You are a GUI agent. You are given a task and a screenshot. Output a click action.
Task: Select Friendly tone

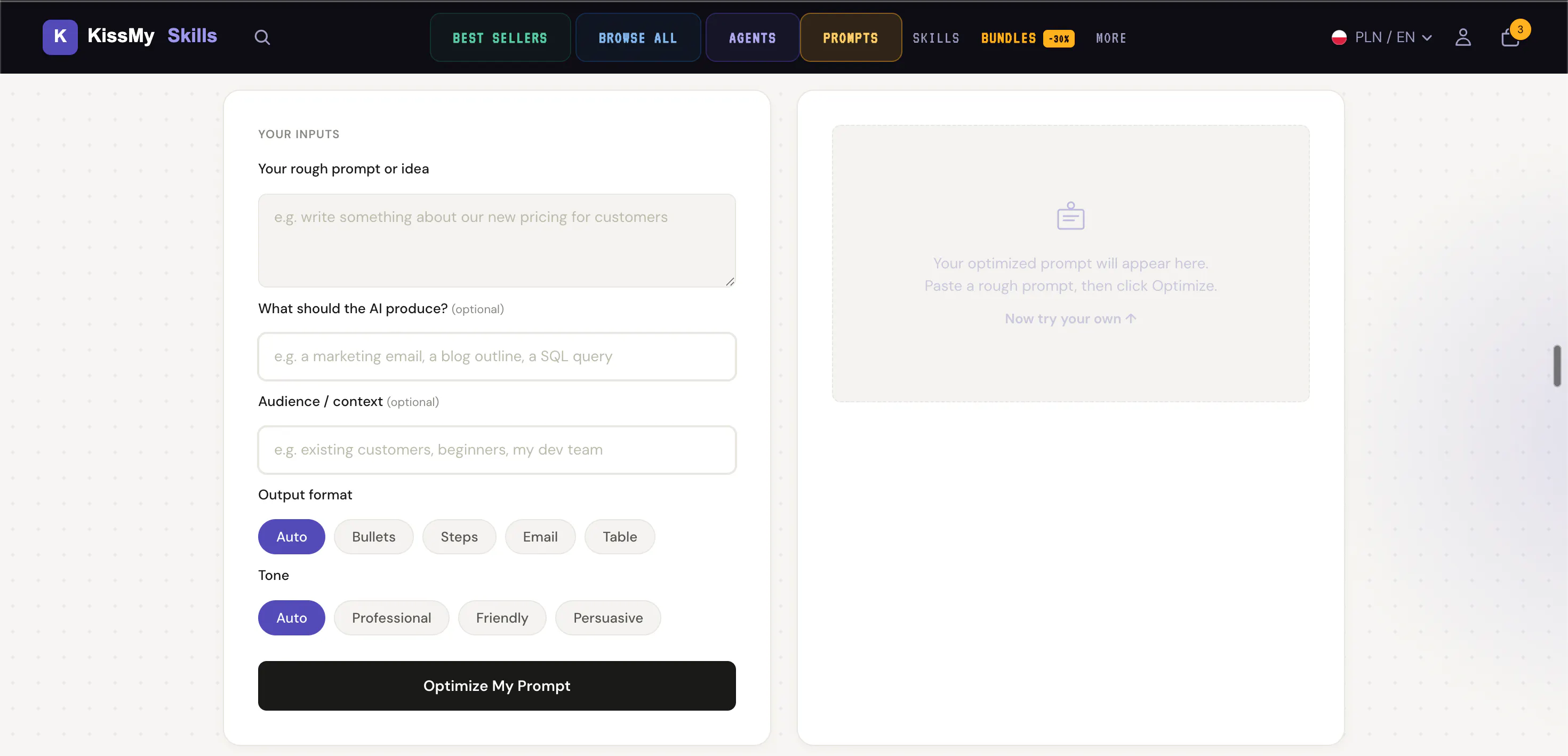click(x=502, y=618)
